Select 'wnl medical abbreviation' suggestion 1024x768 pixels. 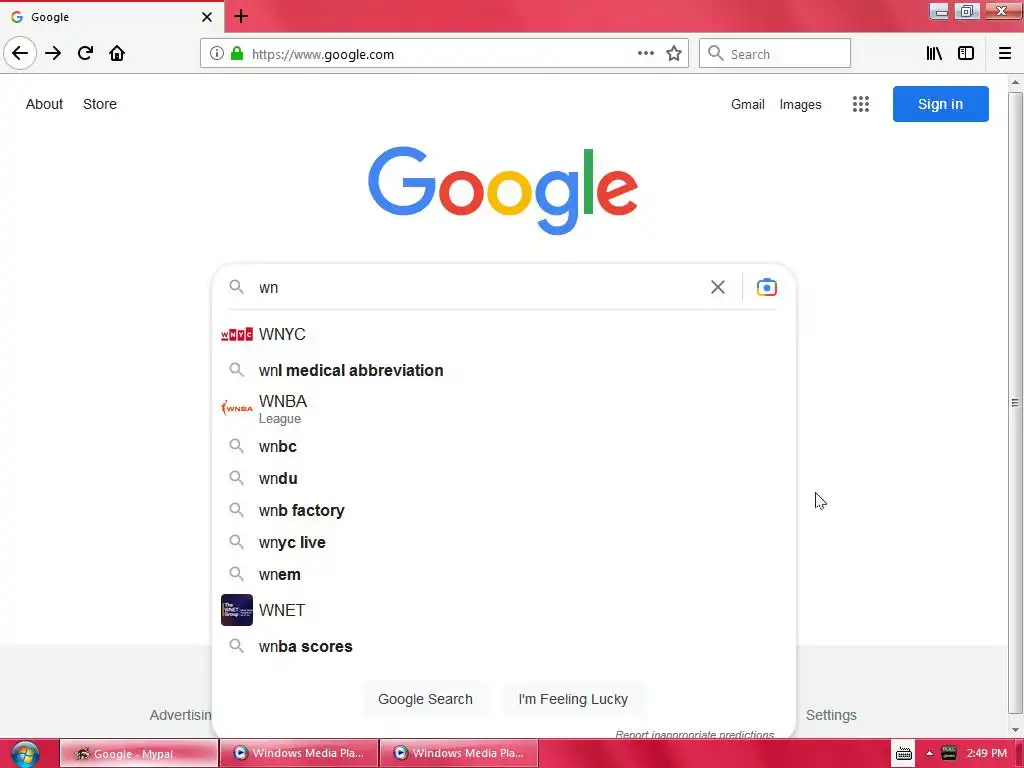pos(504,370)
